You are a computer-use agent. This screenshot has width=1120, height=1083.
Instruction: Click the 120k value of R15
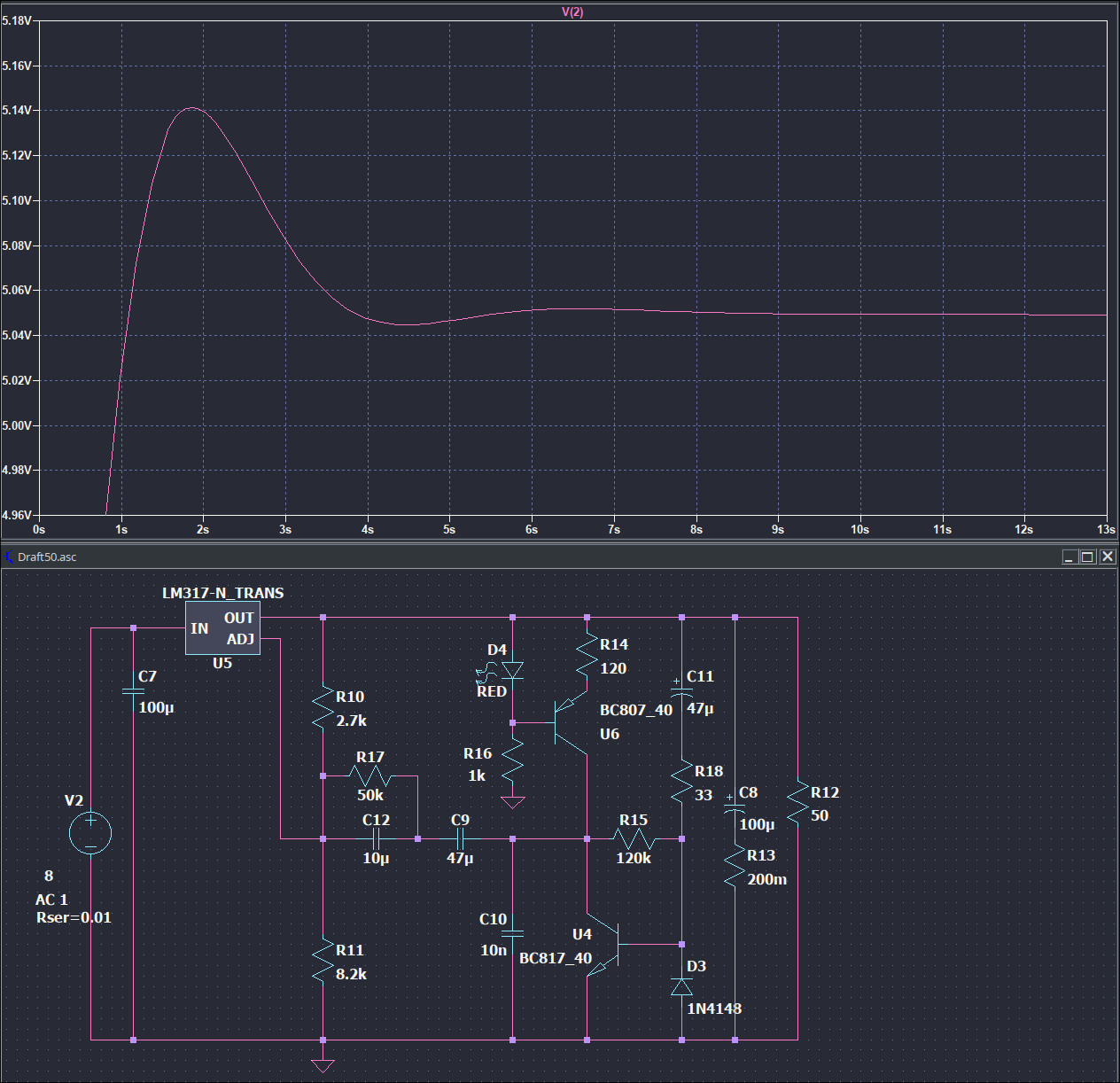(634, 858)
